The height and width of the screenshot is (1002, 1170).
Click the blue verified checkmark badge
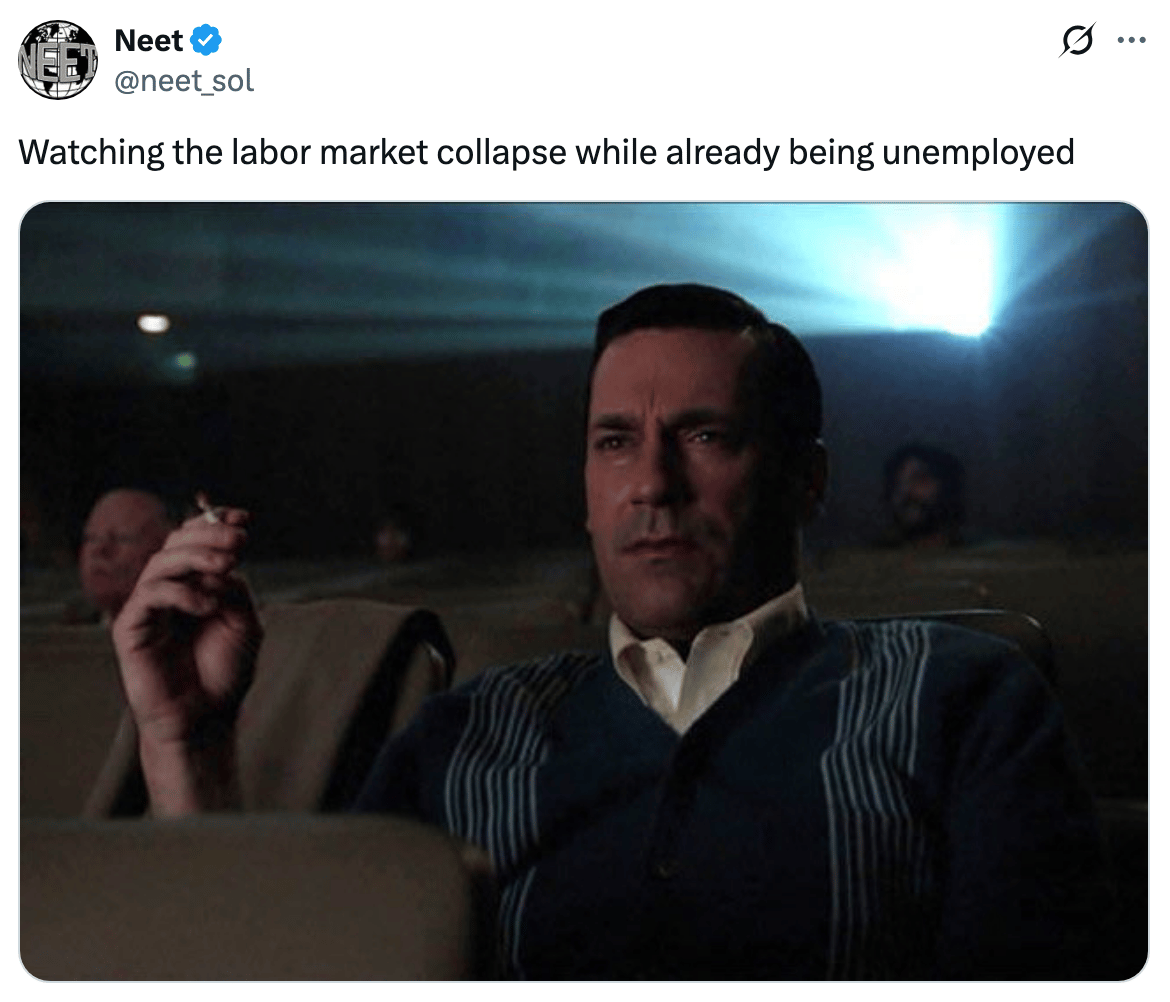tap(206, 40)
